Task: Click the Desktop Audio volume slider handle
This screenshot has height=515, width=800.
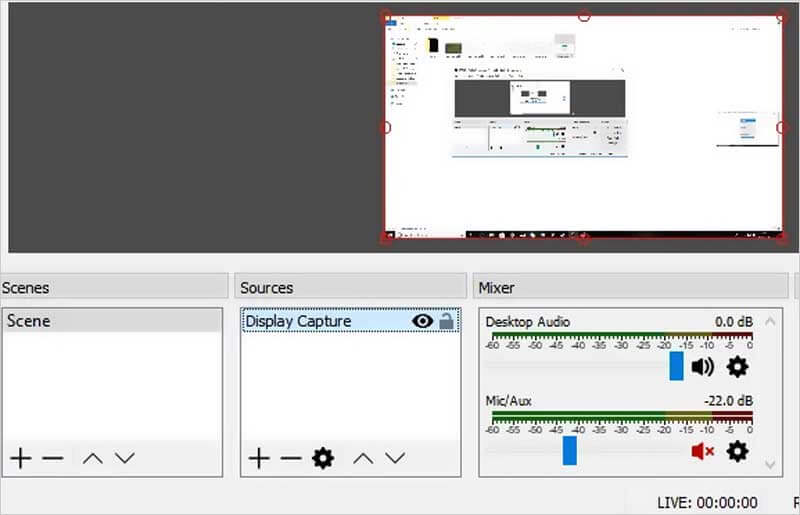Action: click(x=676, y=366)
